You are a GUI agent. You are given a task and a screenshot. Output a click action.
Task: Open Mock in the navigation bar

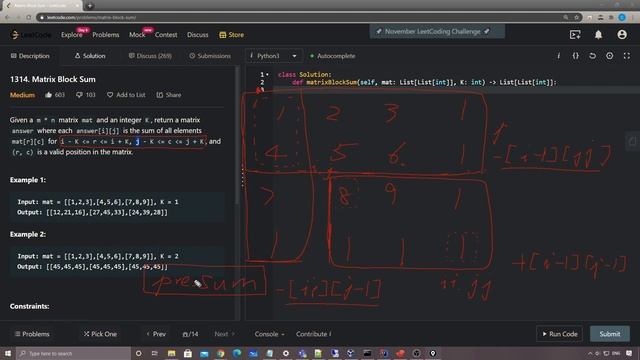[x=137, y=35]
